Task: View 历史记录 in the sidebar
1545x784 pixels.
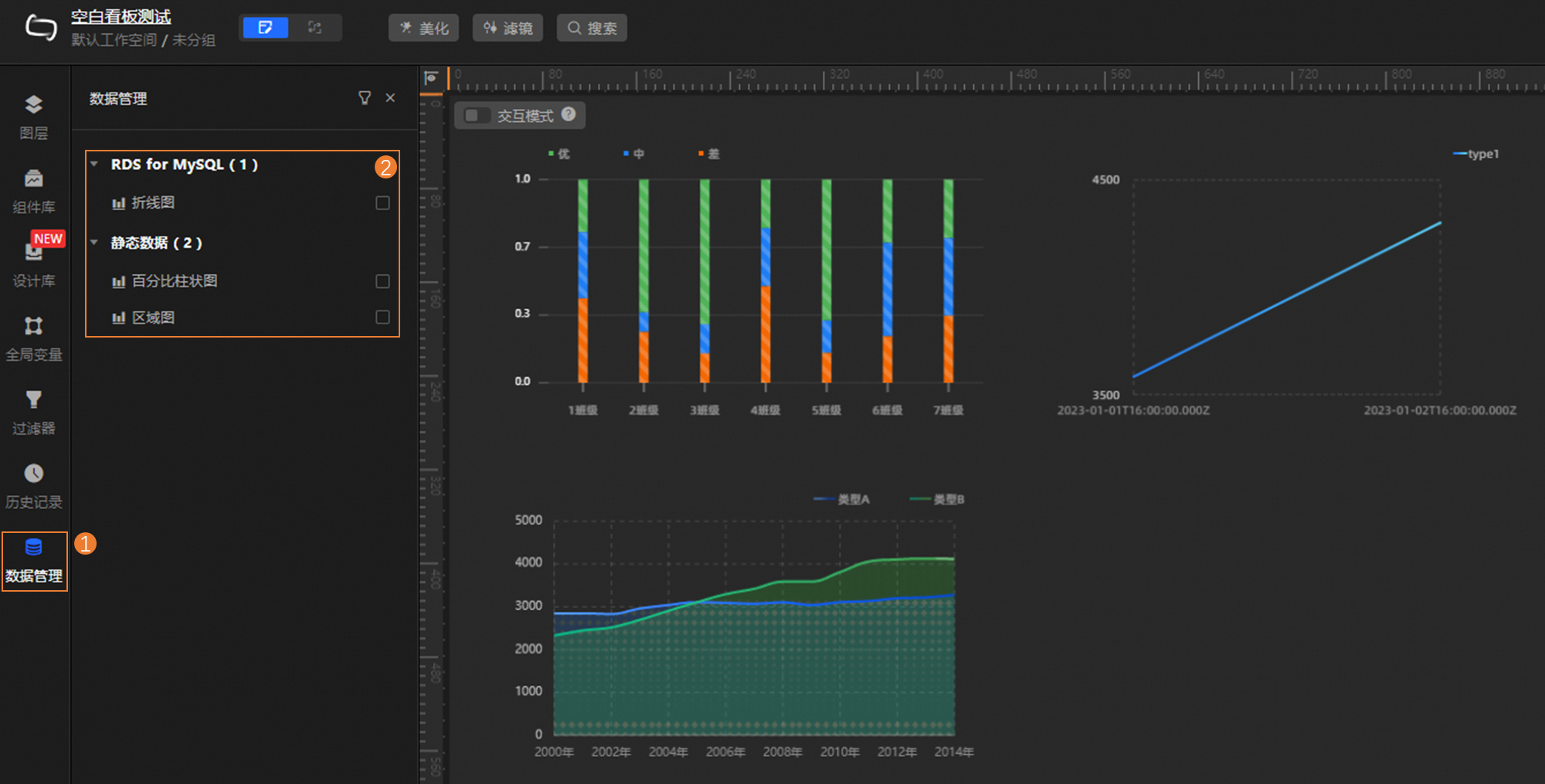Action: click(x=34, y=485)
